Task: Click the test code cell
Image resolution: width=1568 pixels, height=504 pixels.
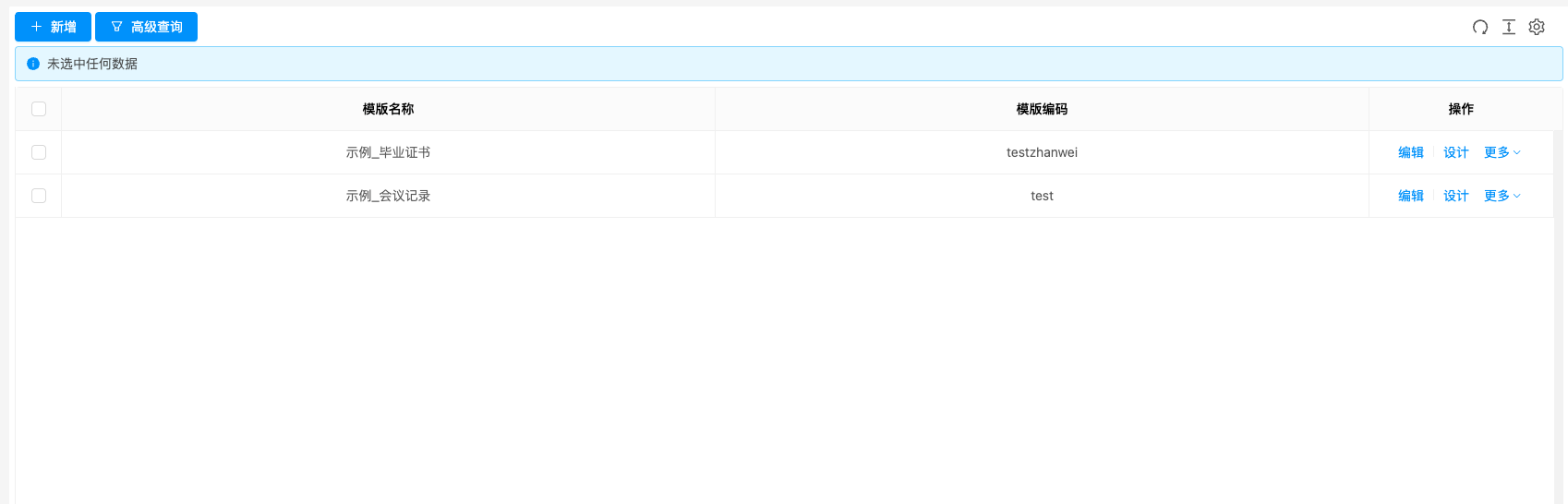Action: [x=1042, y=196]
